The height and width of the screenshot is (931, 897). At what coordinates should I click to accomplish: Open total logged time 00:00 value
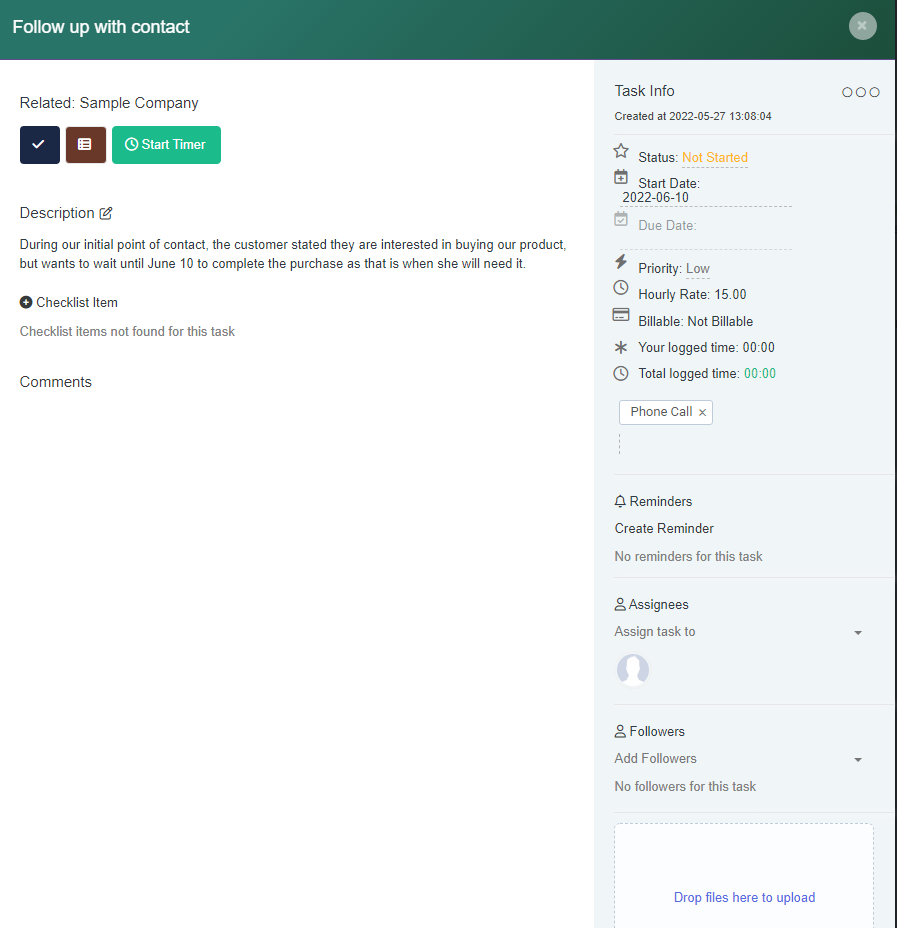point(759,374)
